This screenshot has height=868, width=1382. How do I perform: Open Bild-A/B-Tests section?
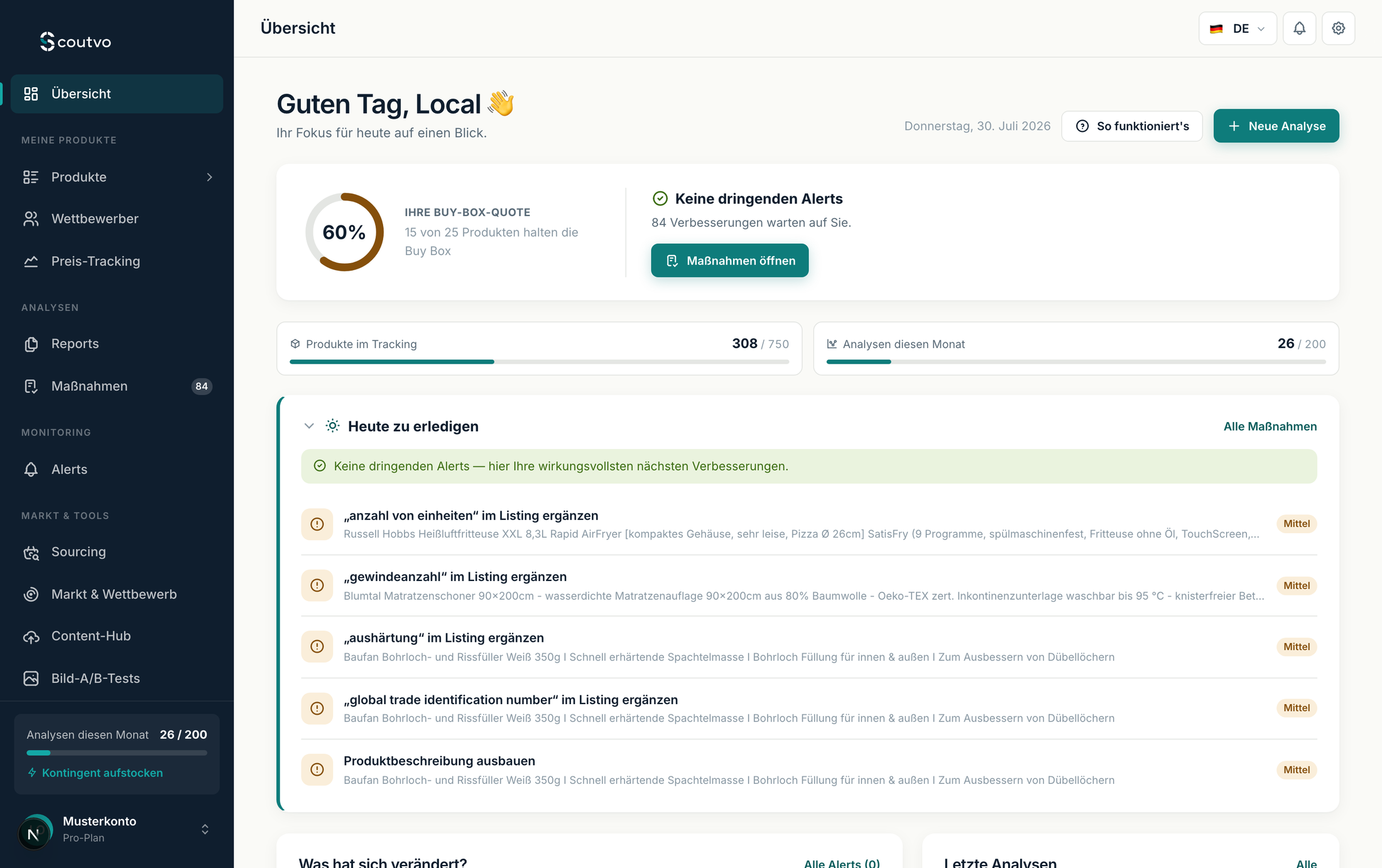[117, 678]
